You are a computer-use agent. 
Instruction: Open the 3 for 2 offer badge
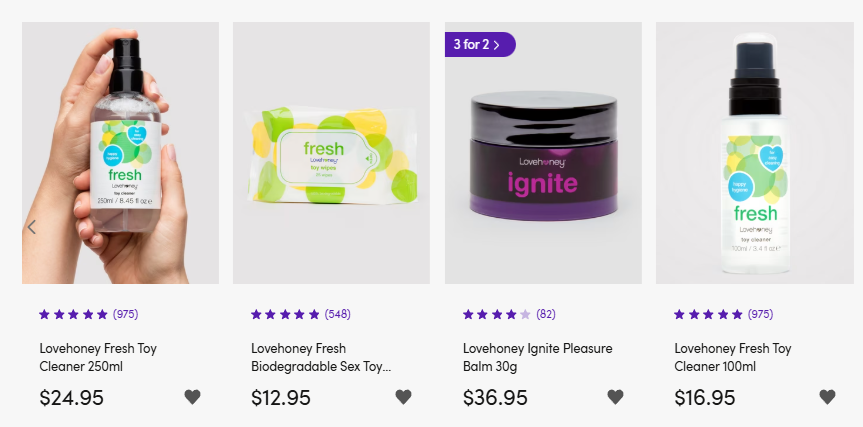tap(480, 45)
